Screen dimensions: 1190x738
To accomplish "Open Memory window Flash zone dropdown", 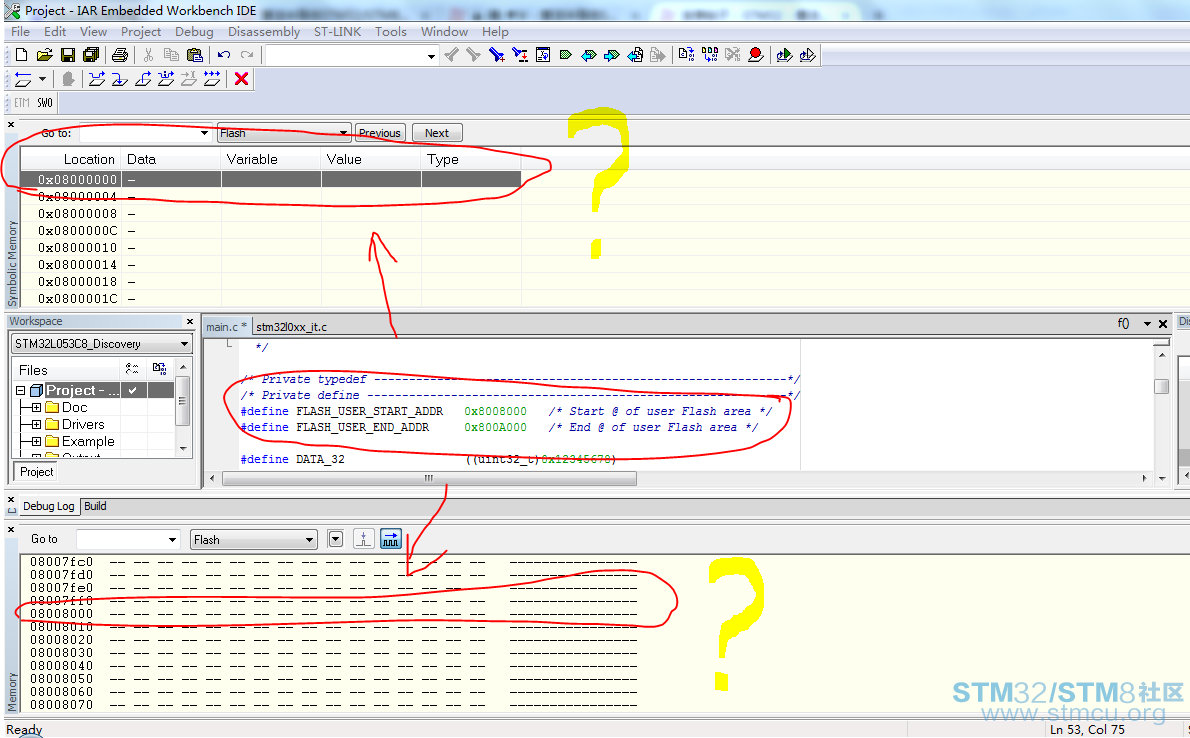I will pyautogui.click(x=309, y=540).
